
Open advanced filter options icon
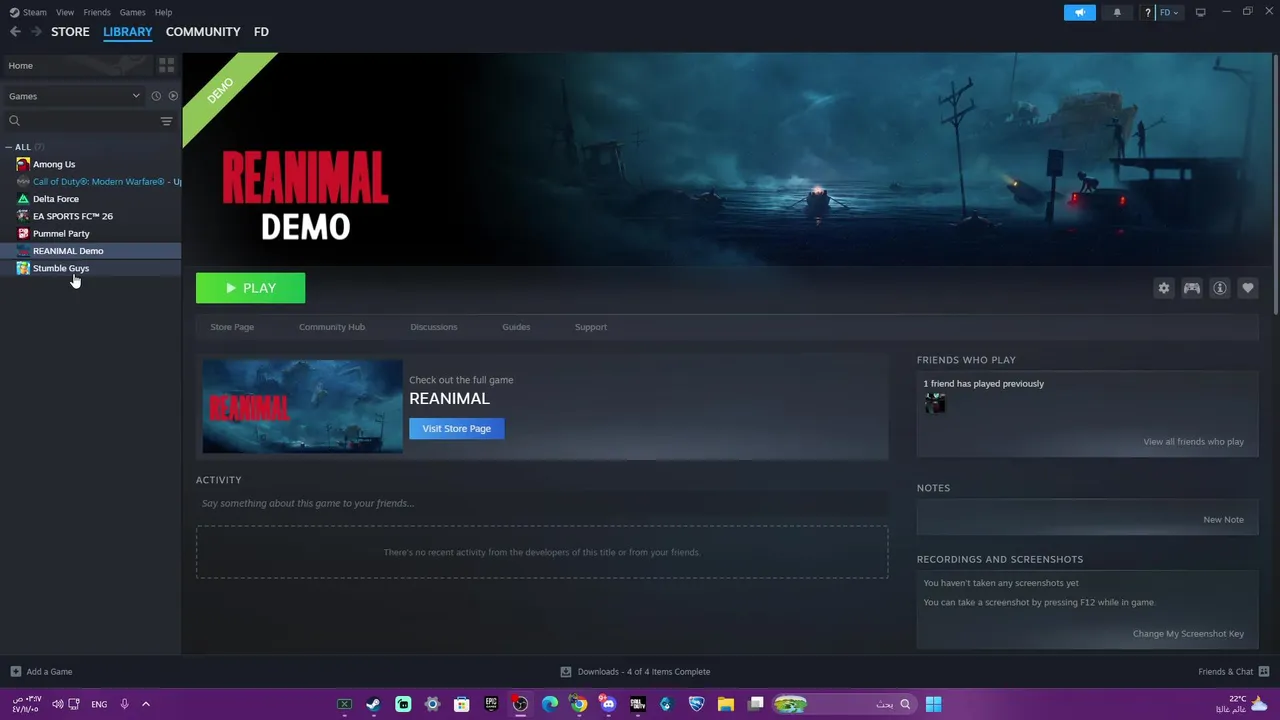click(167, 121)
